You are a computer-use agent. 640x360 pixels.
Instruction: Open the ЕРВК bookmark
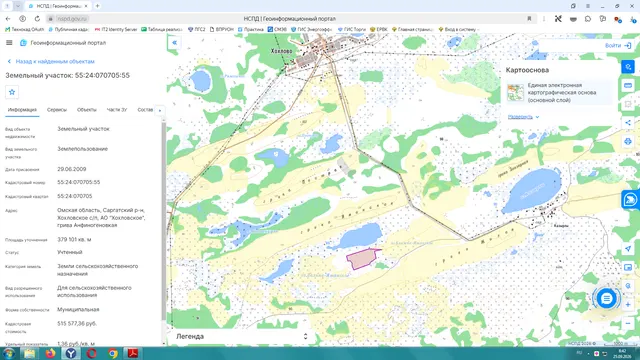[x=378, y=29]
